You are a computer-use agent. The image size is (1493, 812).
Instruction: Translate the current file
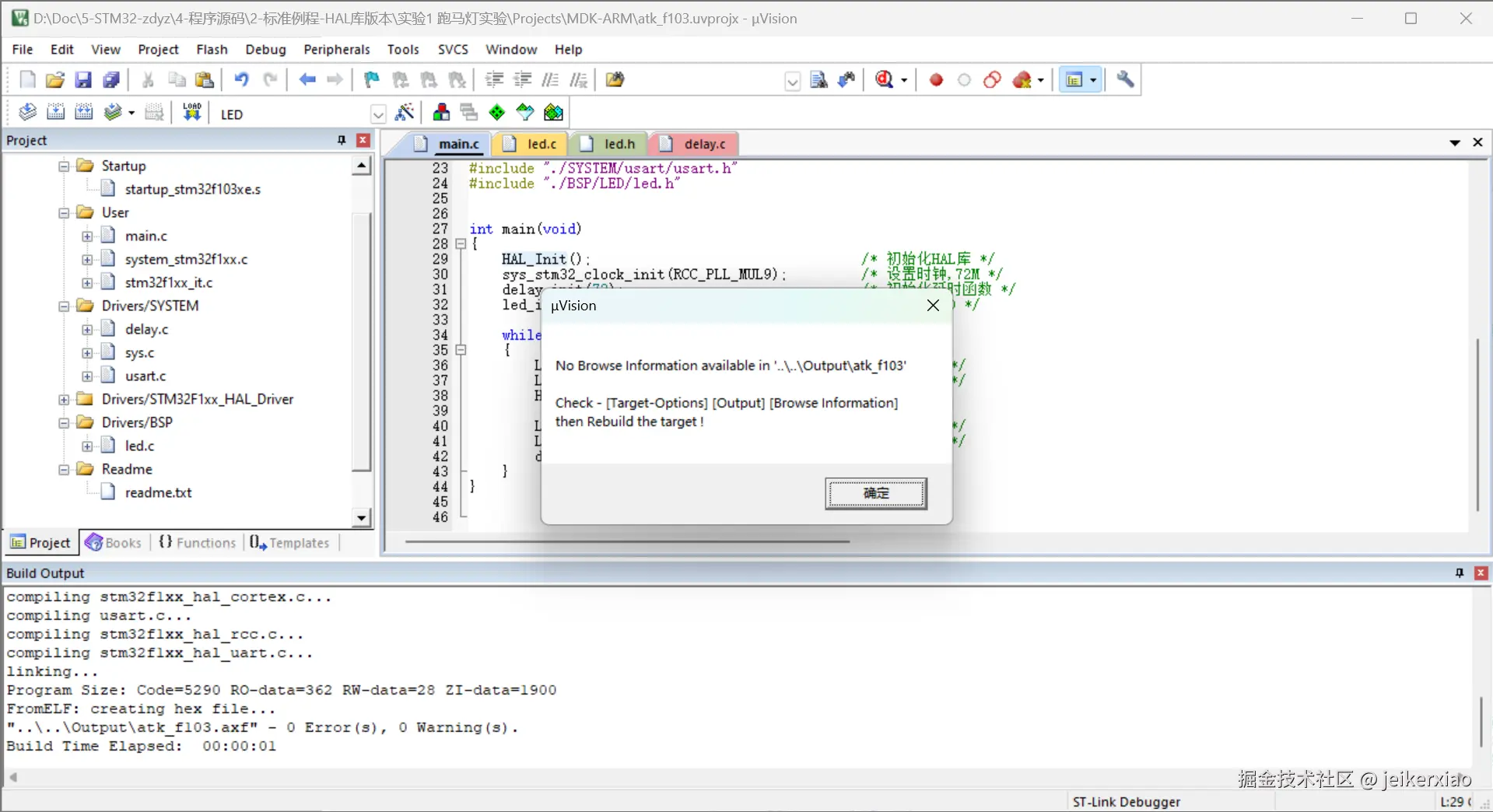point(27,113)
